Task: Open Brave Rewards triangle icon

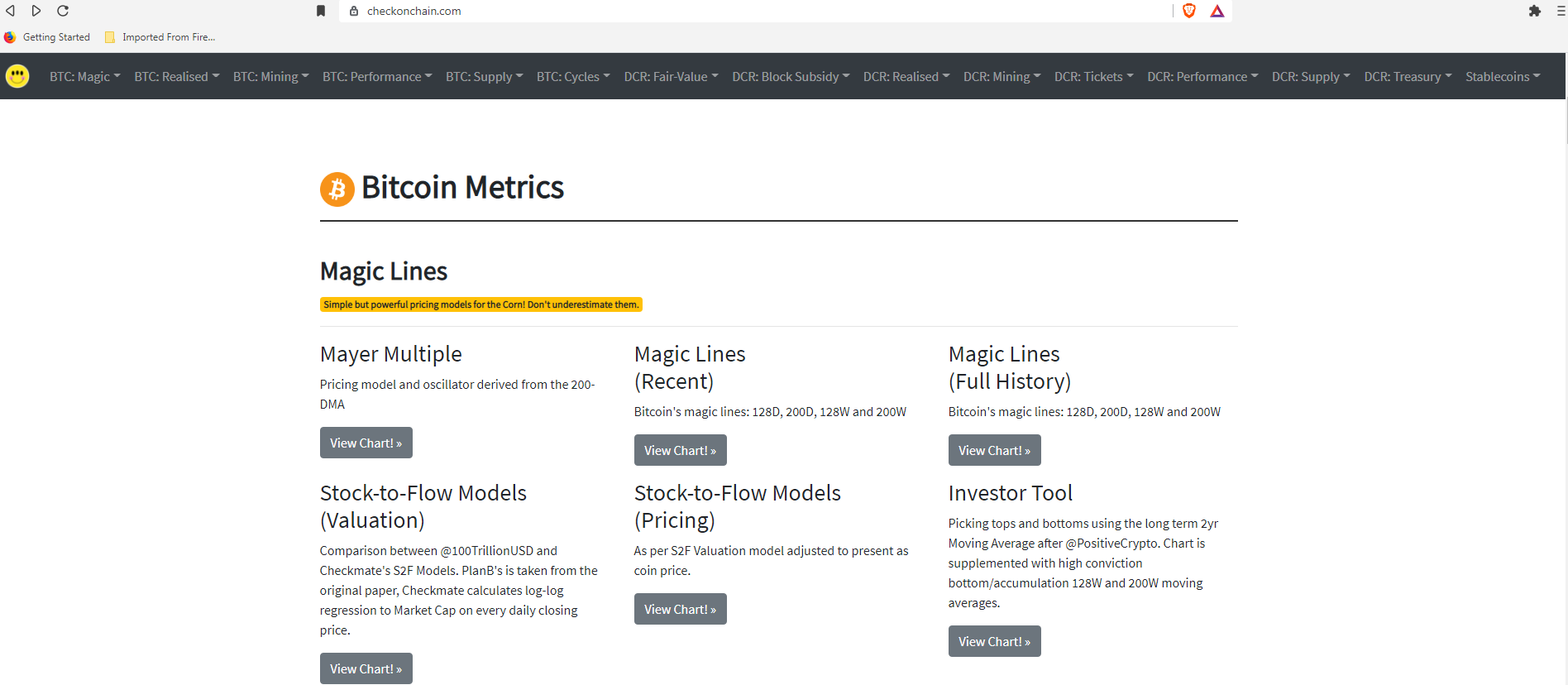Action: (1217, 11)
